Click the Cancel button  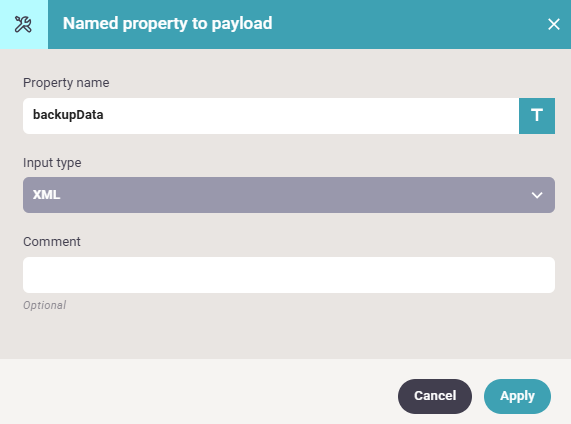435,396
